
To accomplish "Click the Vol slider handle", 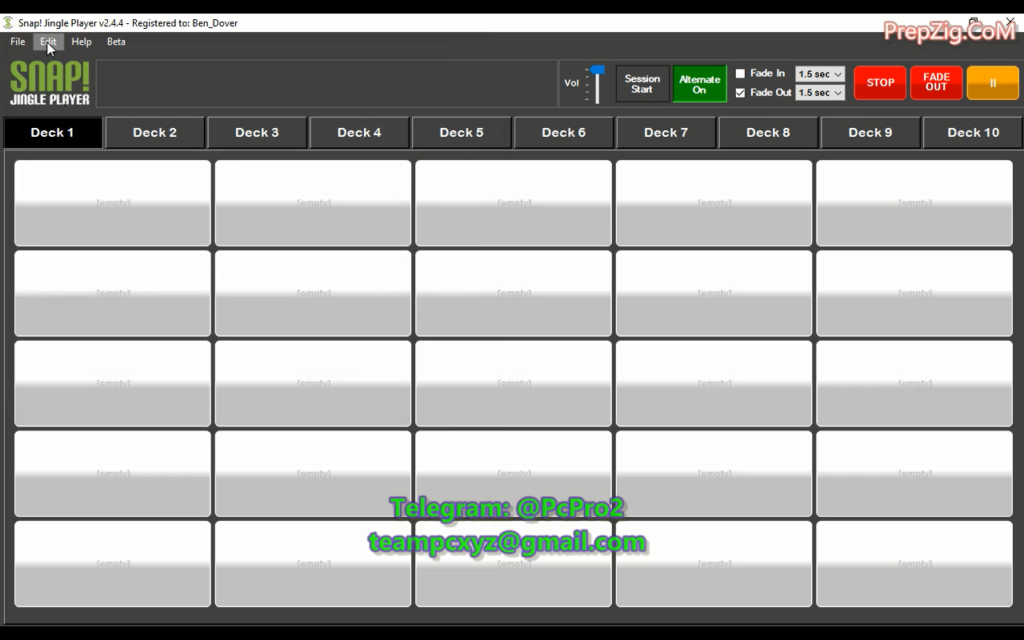I will (x=598, y=70).
